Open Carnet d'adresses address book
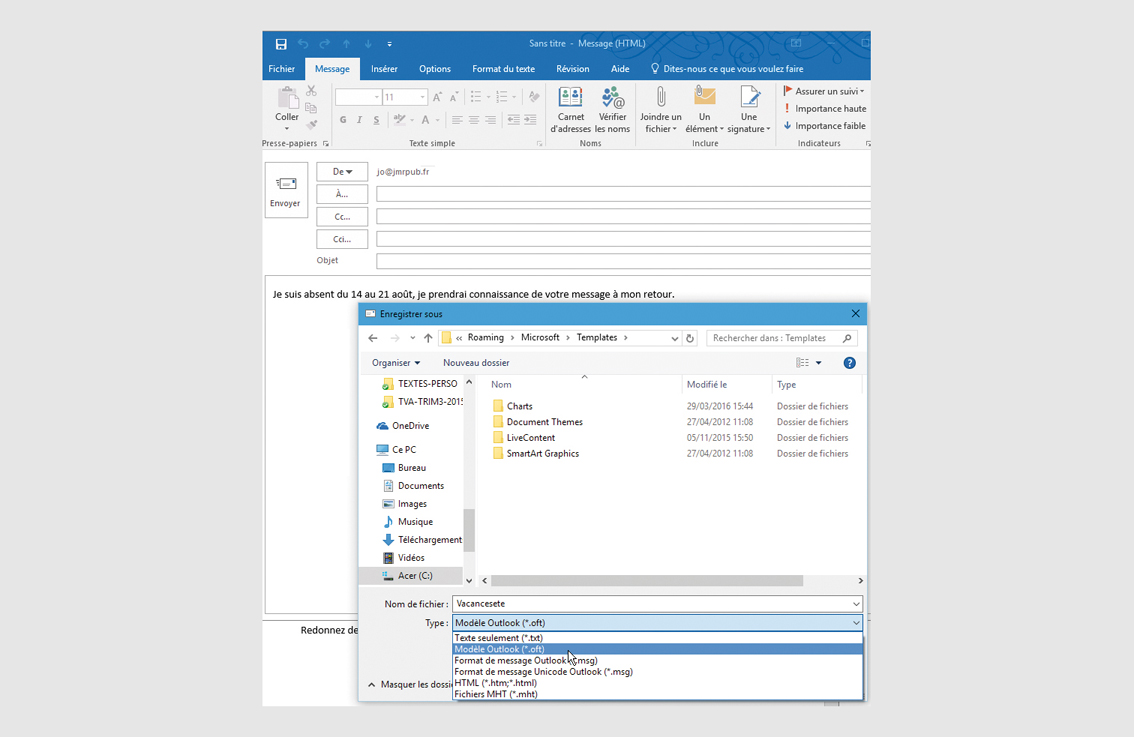1134x737 pixels. (571, 109)
